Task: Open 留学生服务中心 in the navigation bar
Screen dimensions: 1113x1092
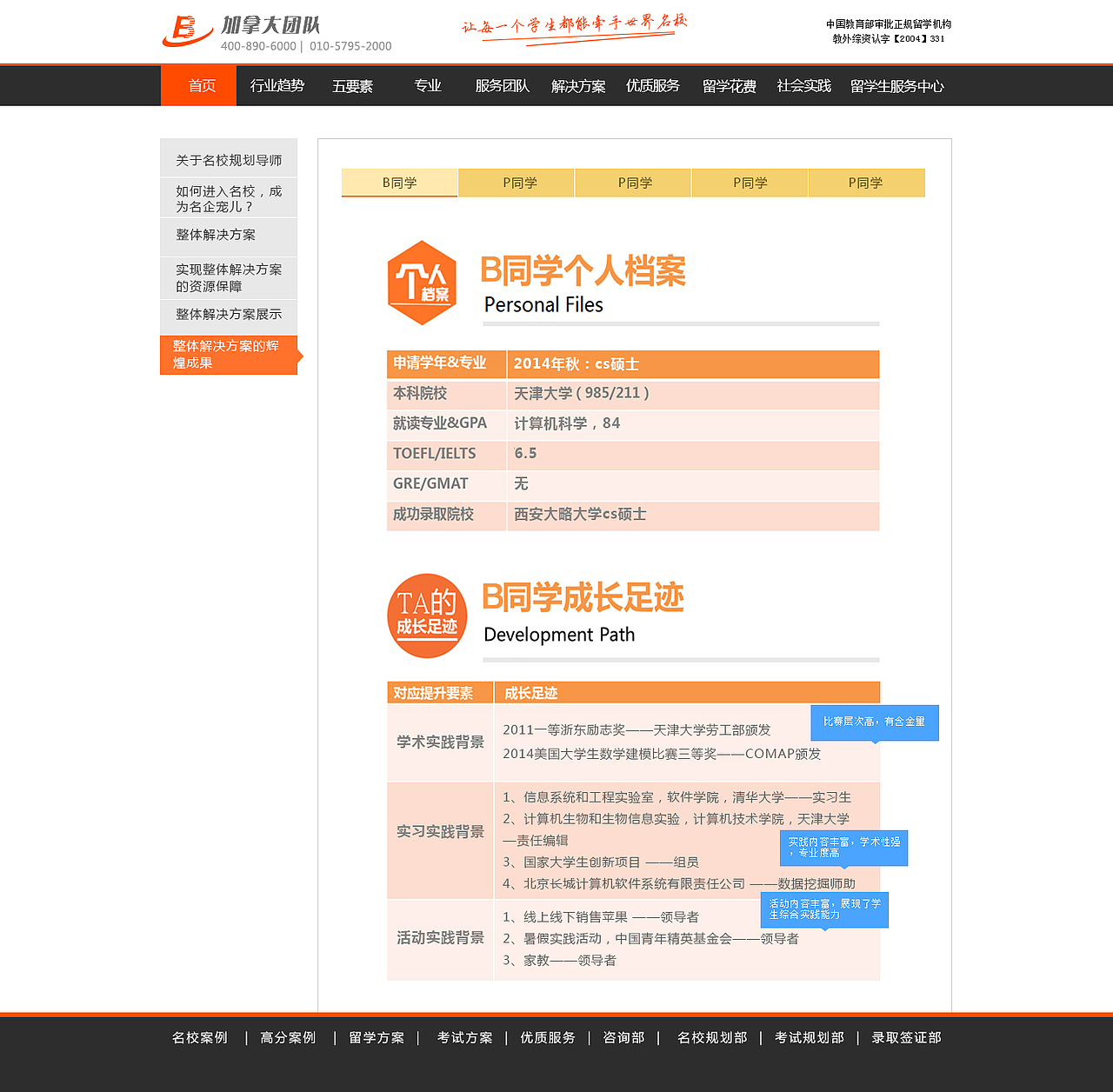Action: point(897,86)
